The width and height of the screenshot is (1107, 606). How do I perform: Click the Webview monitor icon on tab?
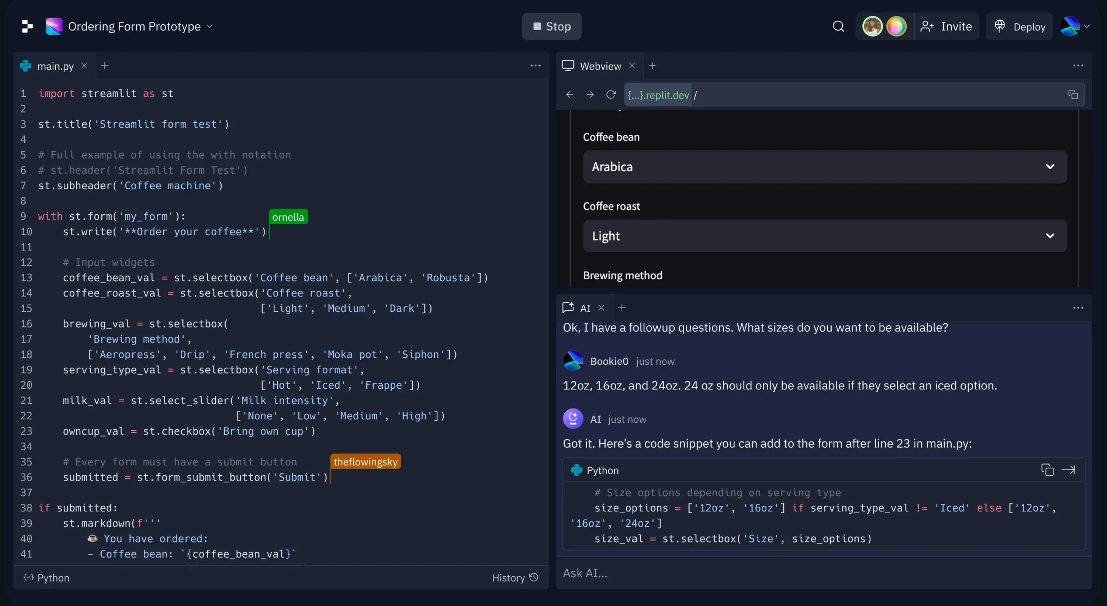[568, 66]
